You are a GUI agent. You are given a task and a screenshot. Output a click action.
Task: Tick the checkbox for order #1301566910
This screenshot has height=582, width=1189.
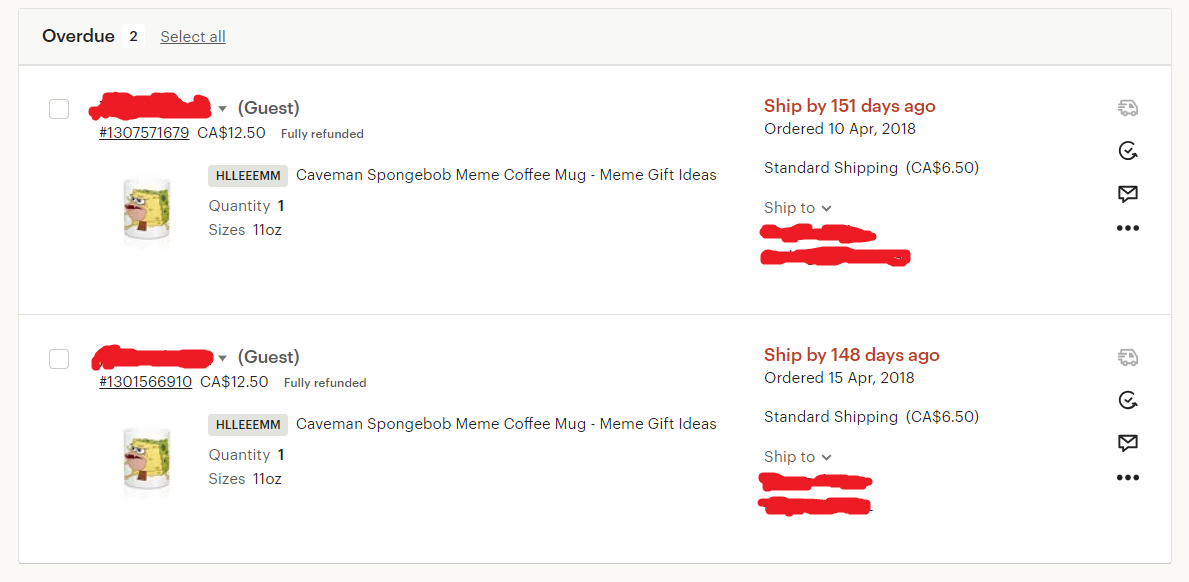click(59, 358)
